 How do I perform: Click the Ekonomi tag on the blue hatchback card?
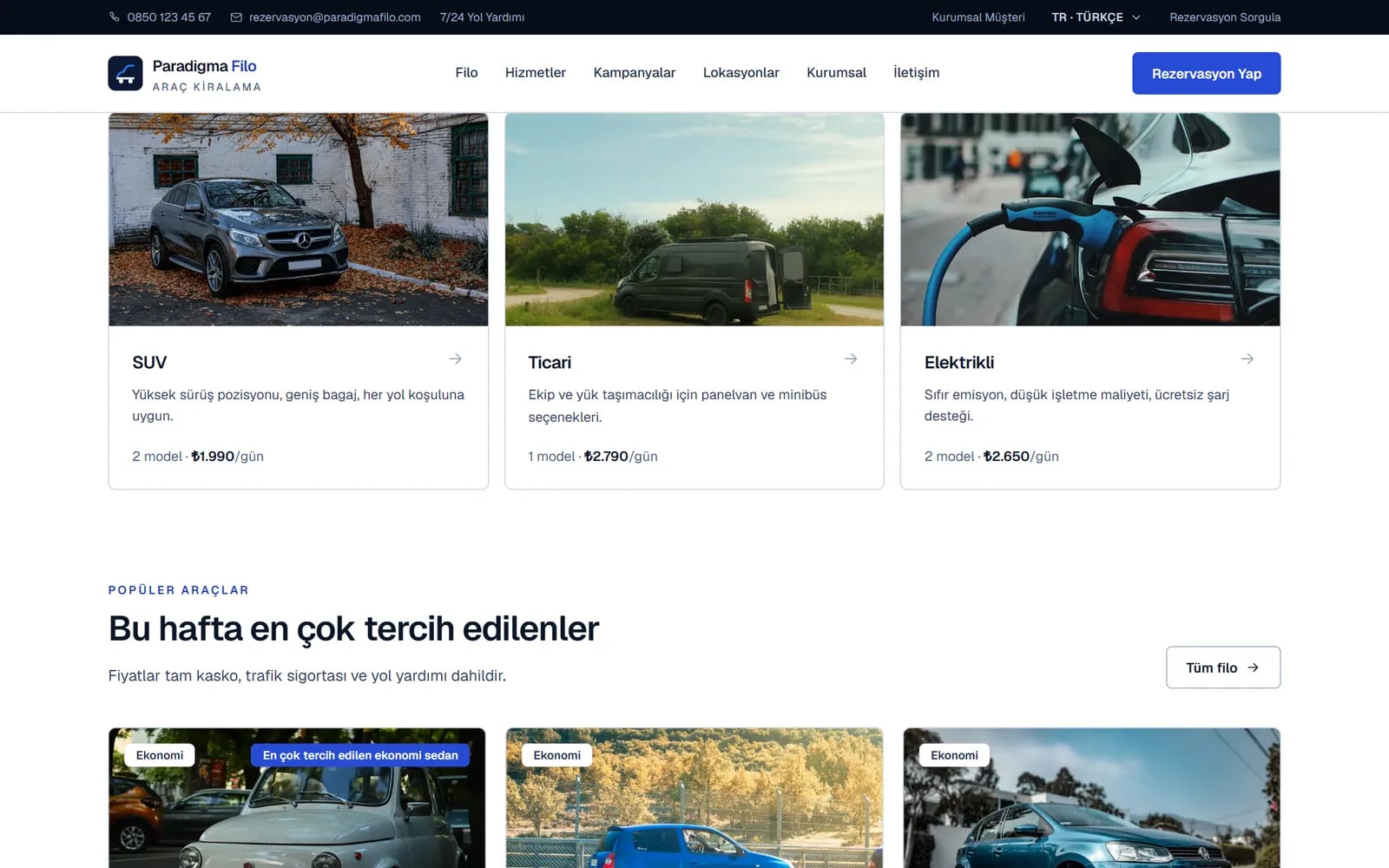click(557, 755)
